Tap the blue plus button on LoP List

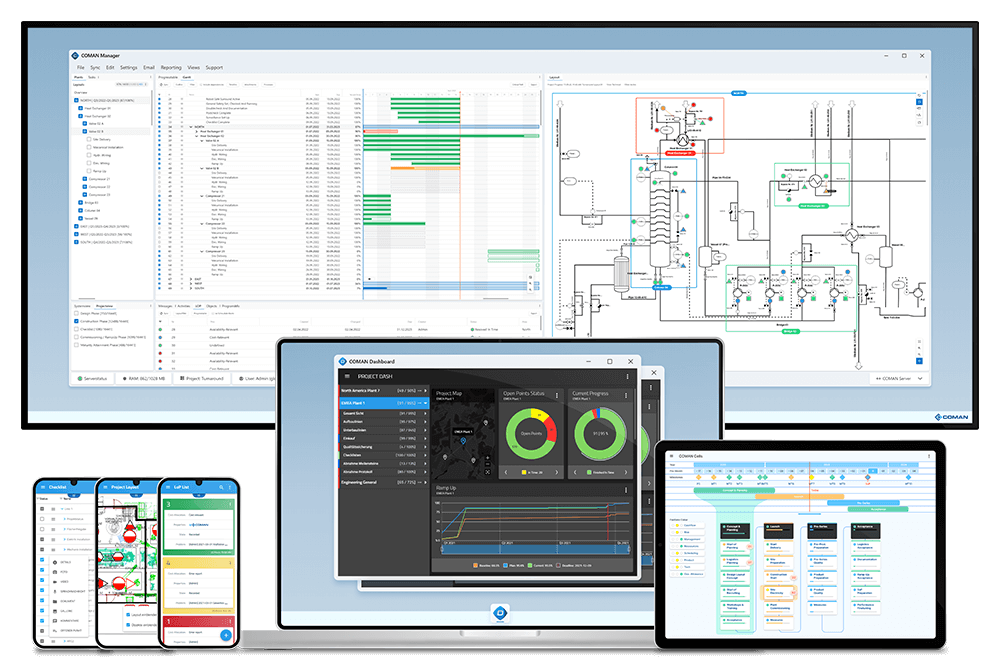[226, 634]
